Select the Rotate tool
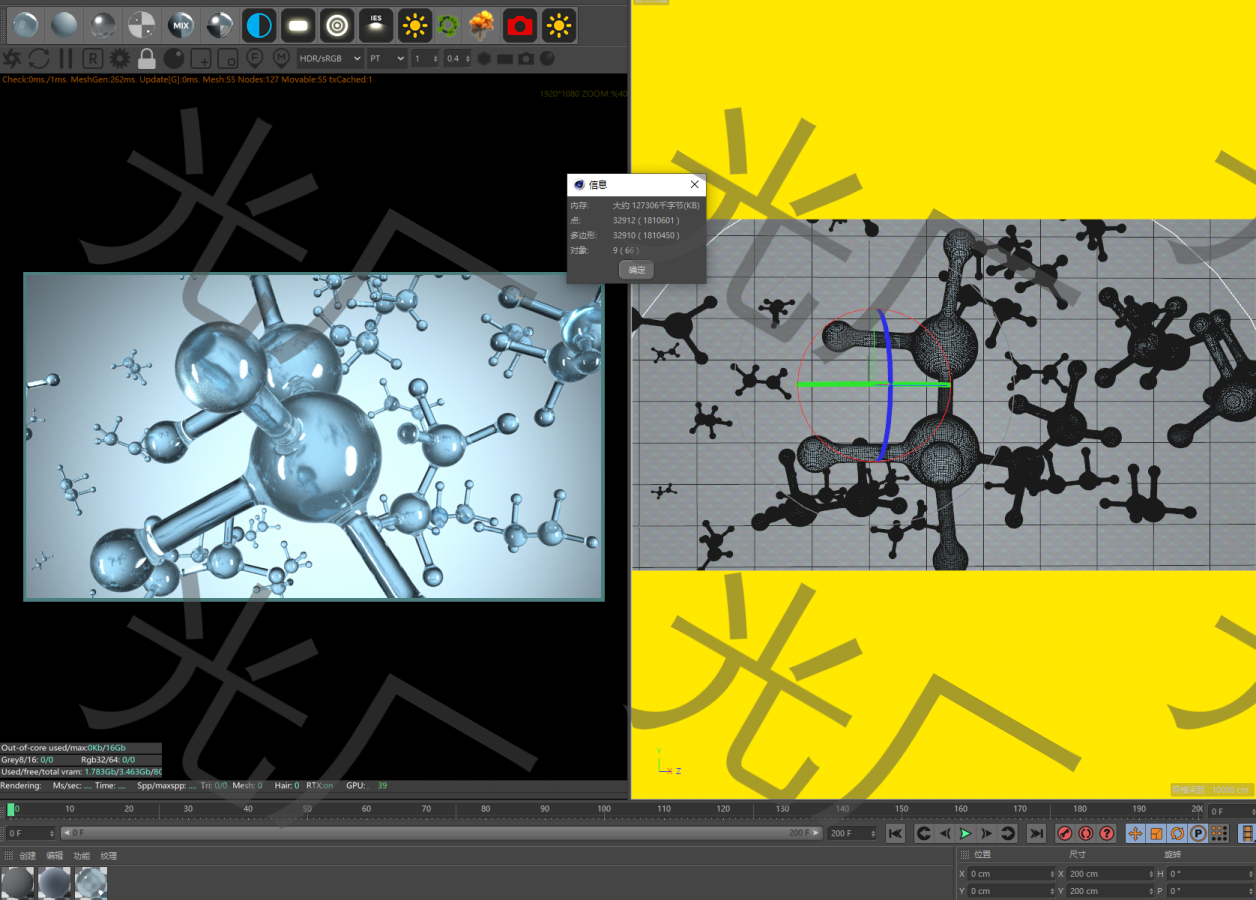 tap(1177, 833)
